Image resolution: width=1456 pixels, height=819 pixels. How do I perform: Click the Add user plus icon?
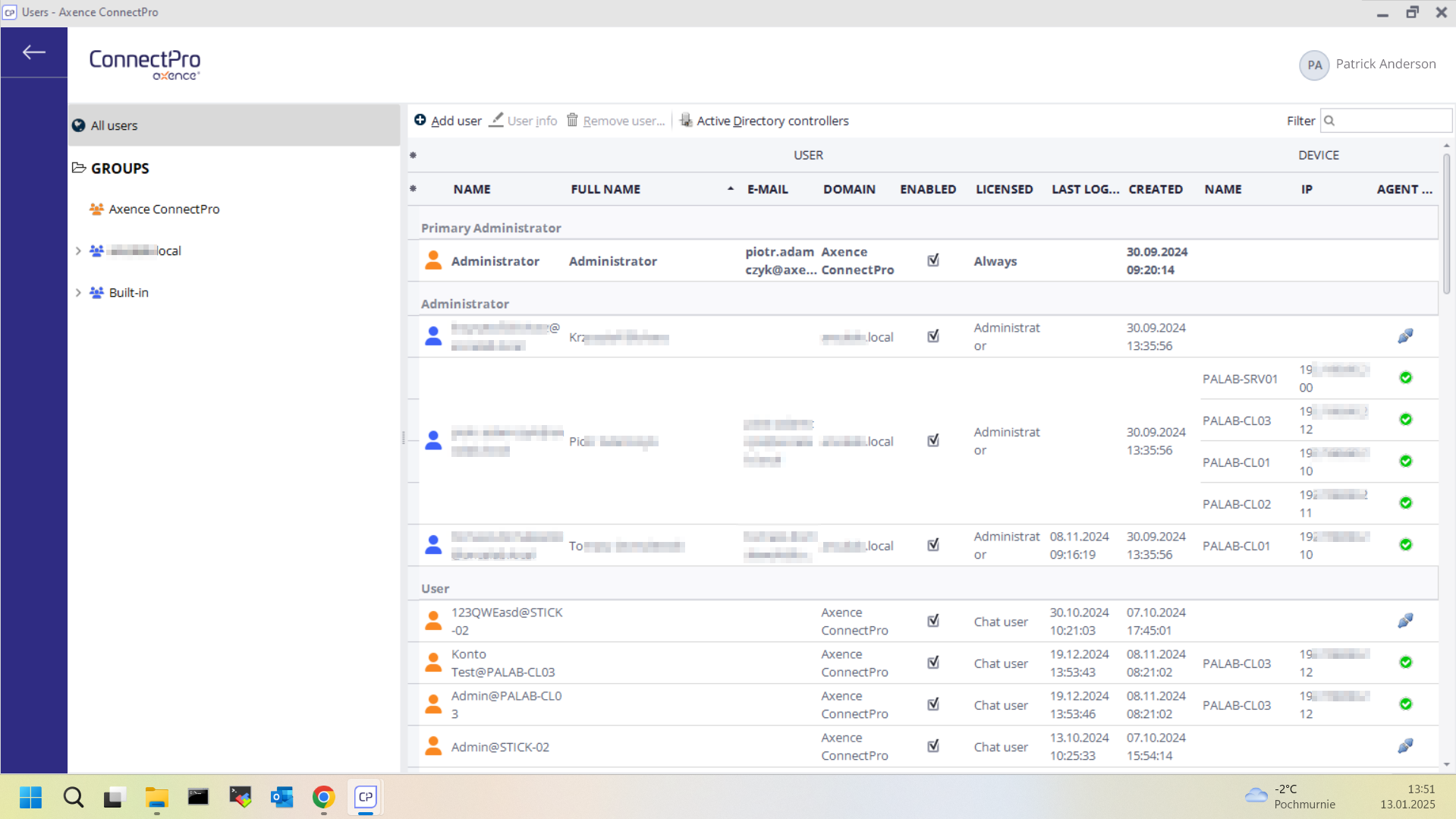pos(420,120)
